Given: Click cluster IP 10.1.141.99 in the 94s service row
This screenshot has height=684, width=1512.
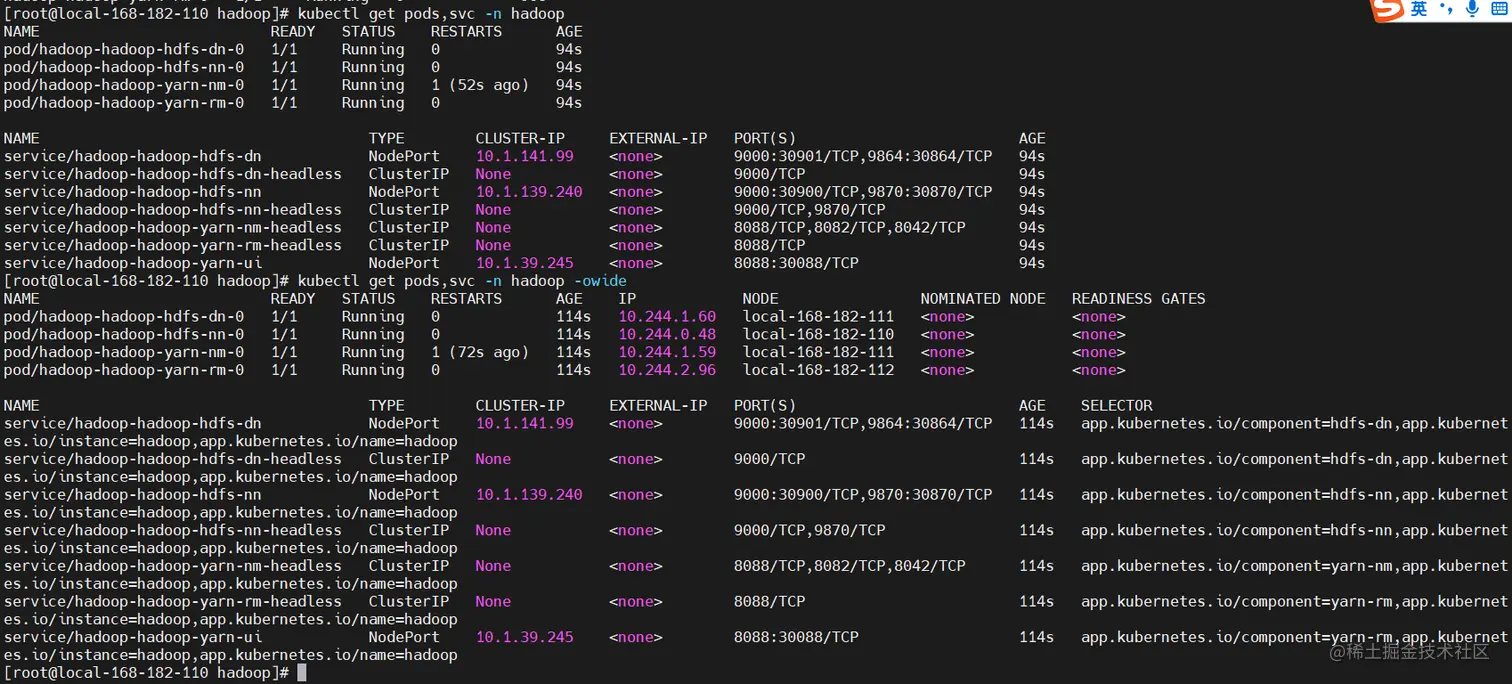Looking at the screenshot, I should (x=525, y=156).
